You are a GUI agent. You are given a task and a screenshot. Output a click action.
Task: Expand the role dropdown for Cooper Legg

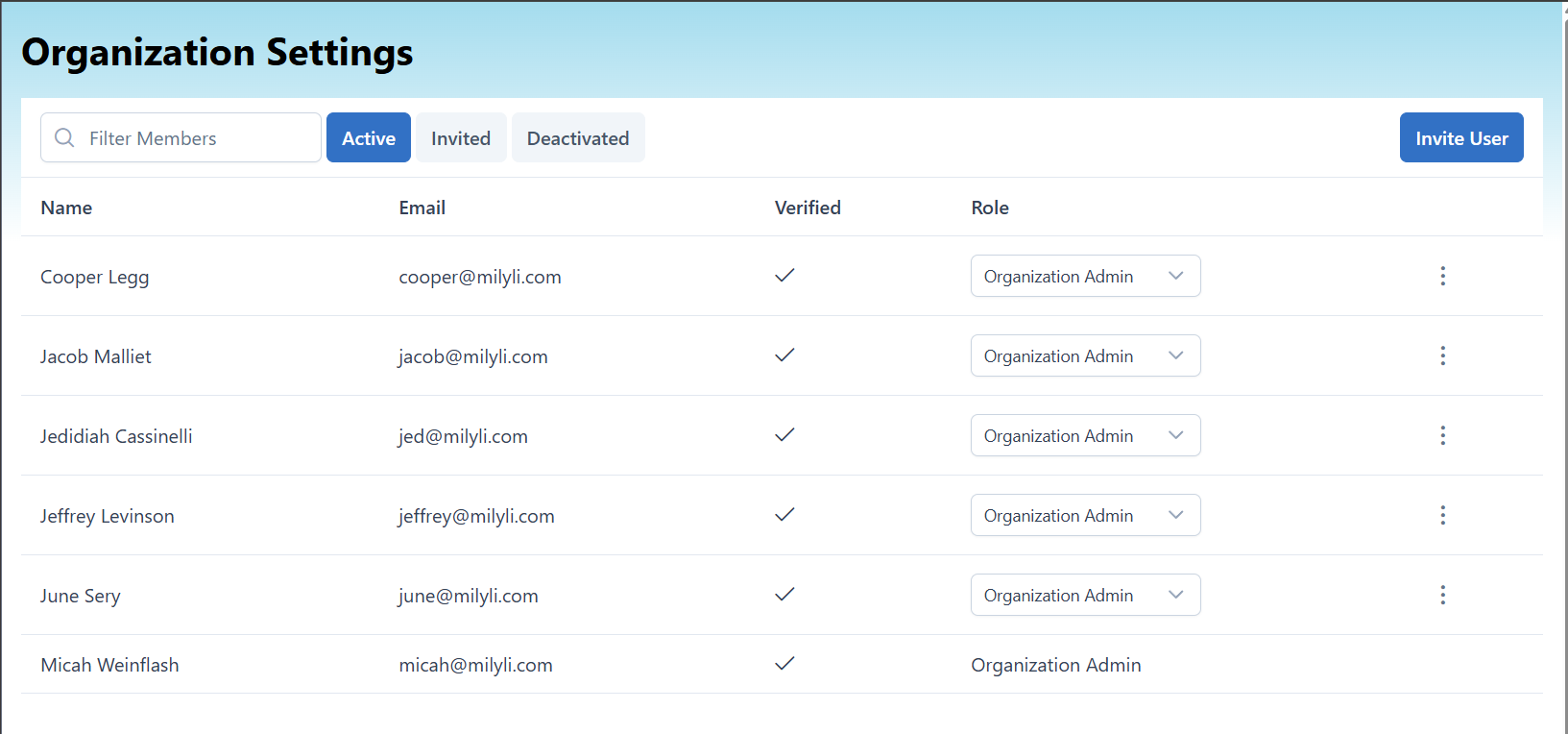point(1085,276)
